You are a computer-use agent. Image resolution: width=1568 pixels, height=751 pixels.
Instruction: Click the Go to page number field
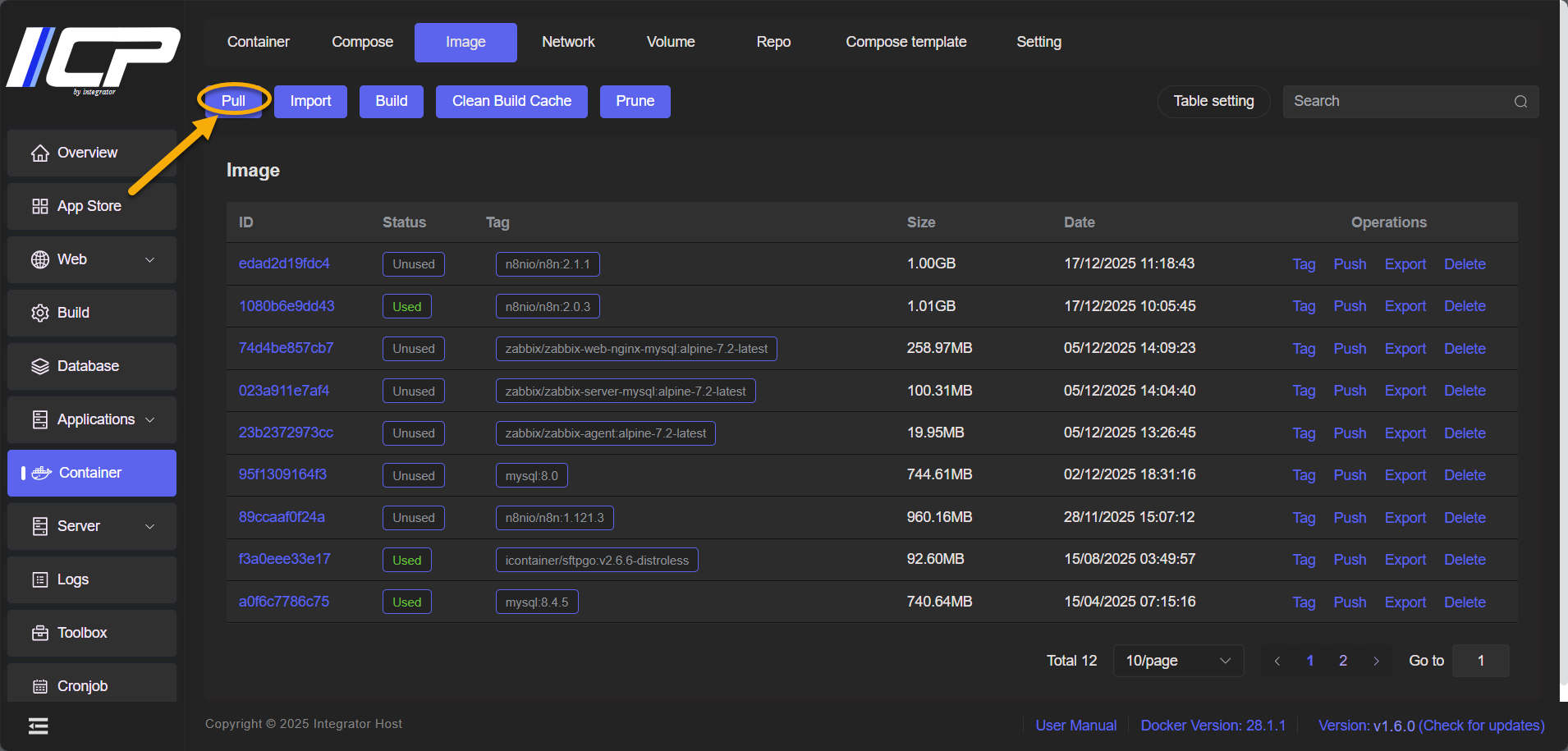(x=1480, y=661)
